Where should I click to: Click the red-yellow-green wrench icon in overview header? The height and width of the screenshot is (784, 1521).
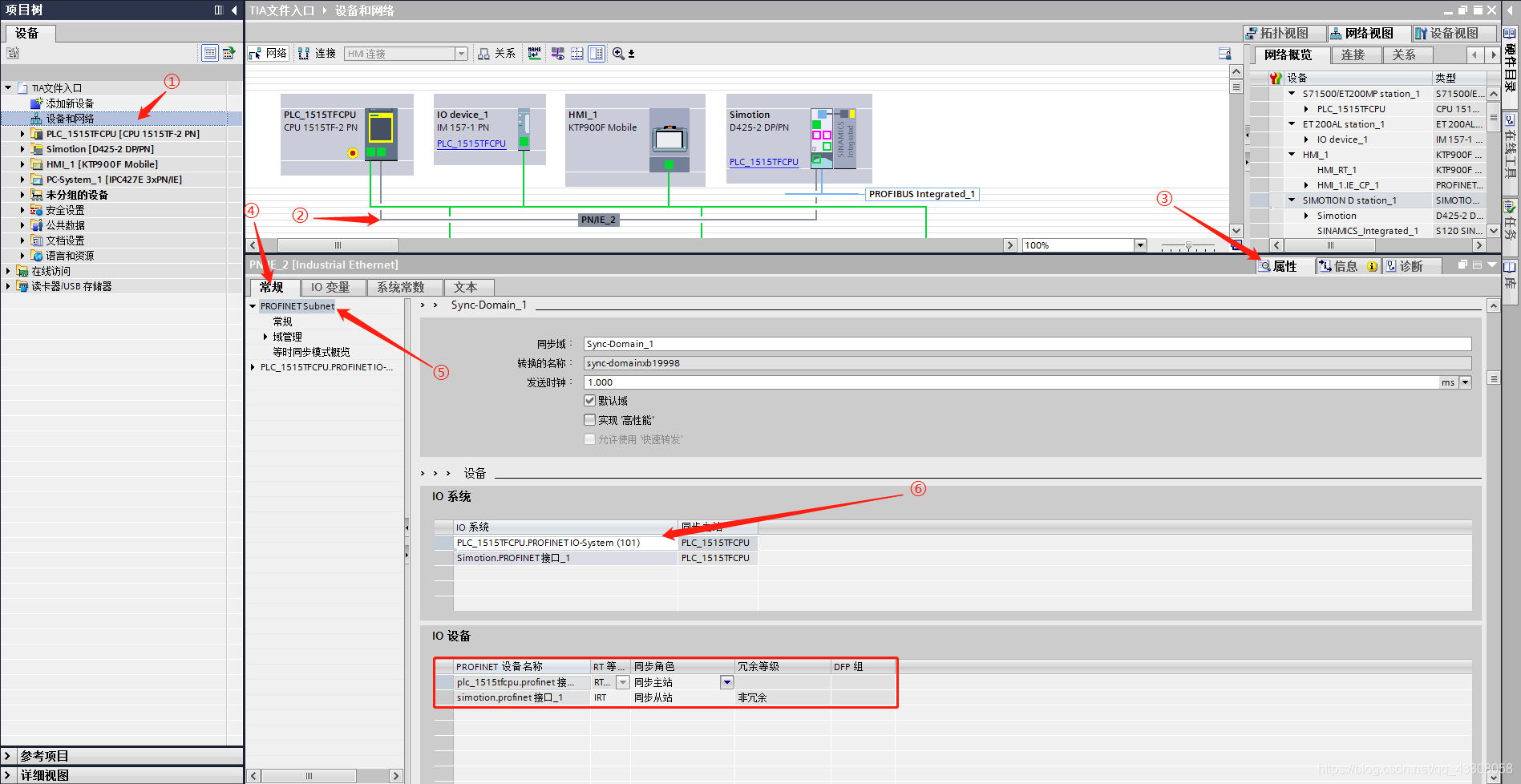point(1276,78)
